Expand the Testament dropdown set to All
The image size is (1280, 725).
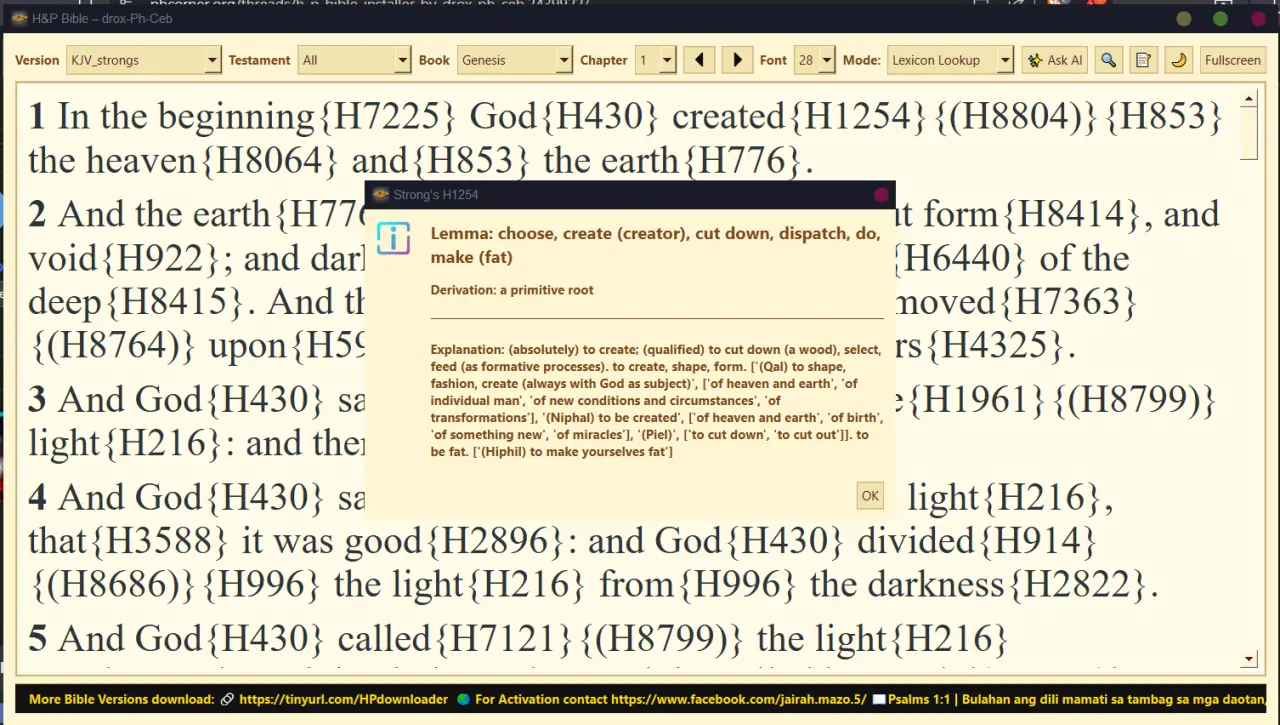pyautogui.click(x=355, y=60)
